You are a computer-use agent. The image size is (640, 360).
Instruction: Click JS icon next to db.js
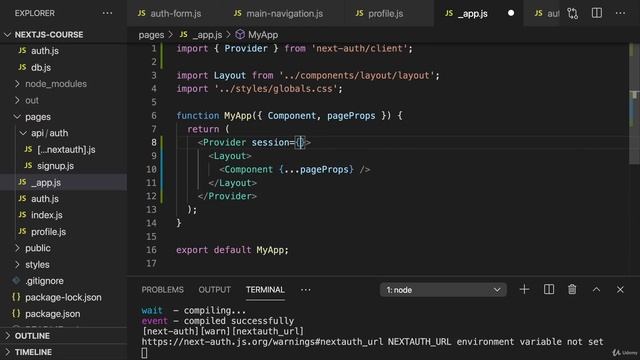pos(22,67)
